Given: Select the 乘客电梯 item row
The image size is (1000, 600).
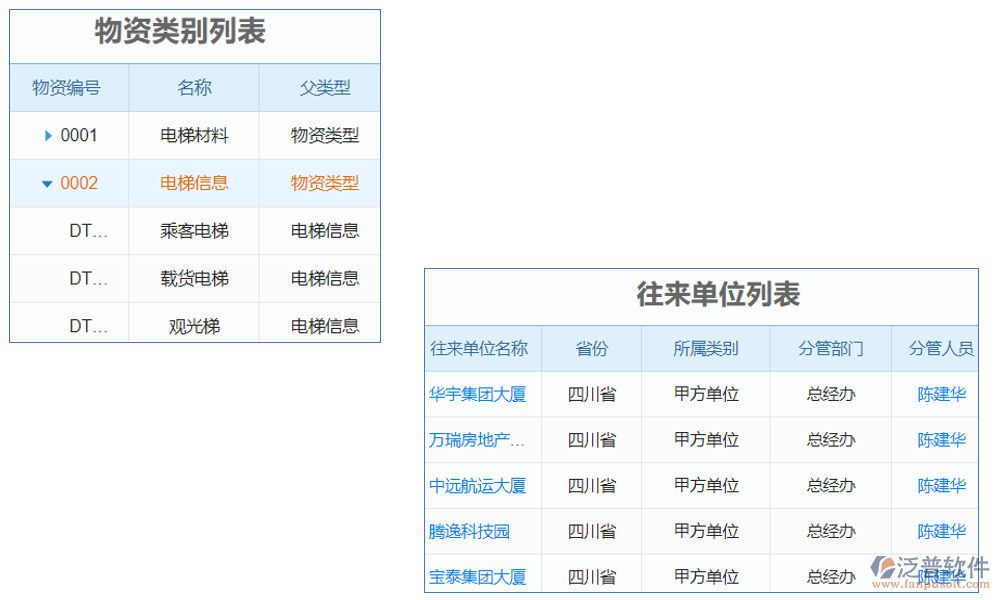Looking at the screenshot, I should [x=193, y=230].
